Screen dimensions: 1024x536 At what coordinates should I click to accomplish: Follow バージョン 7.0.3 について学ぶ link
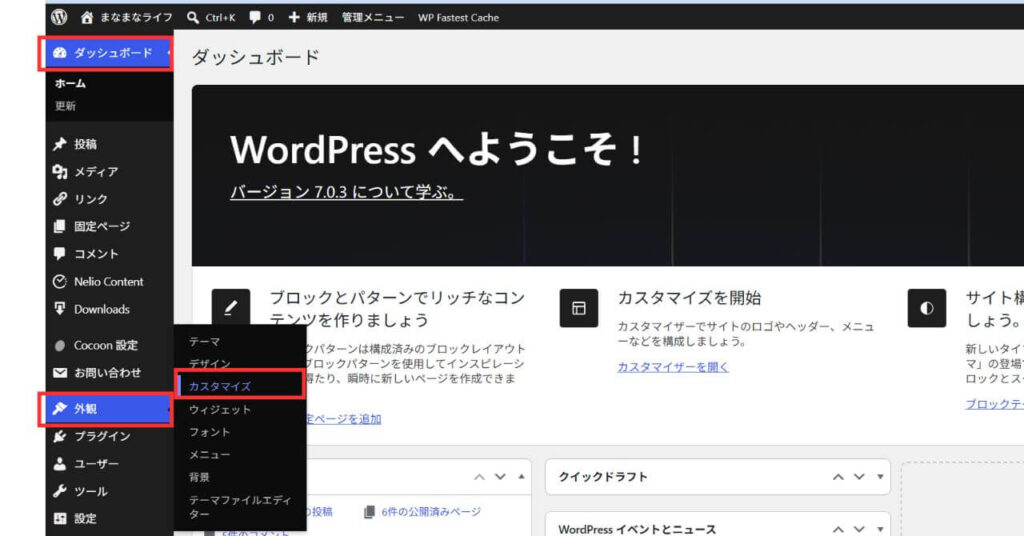[346, 192]
